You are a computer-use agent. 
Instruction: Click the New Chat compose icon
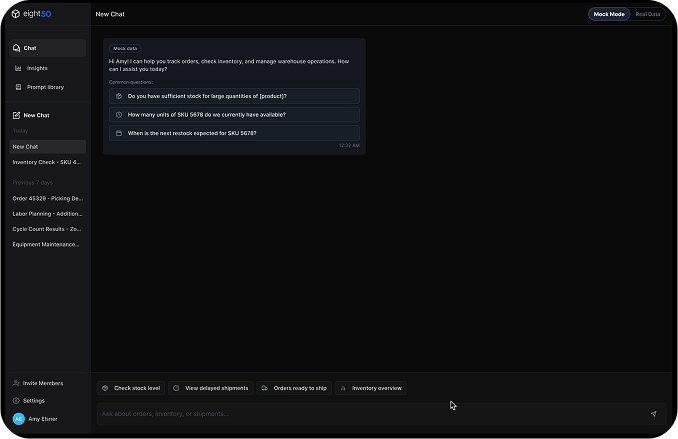click(x=17, y=115)
